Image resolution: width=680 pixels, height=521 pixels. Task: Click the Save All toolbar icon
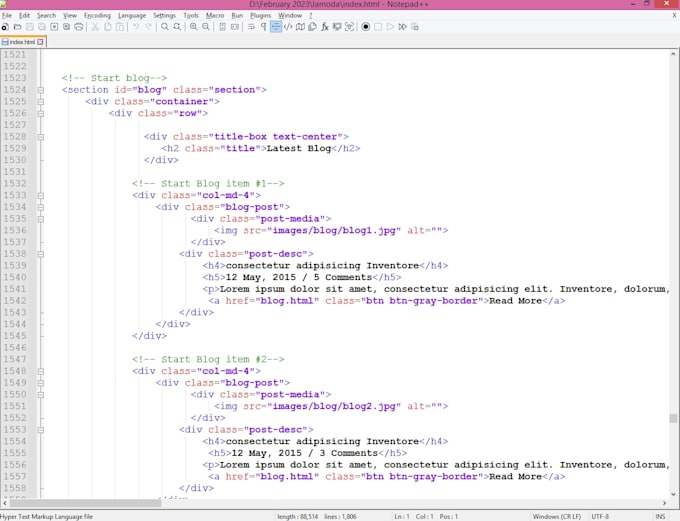click(42, 27)
